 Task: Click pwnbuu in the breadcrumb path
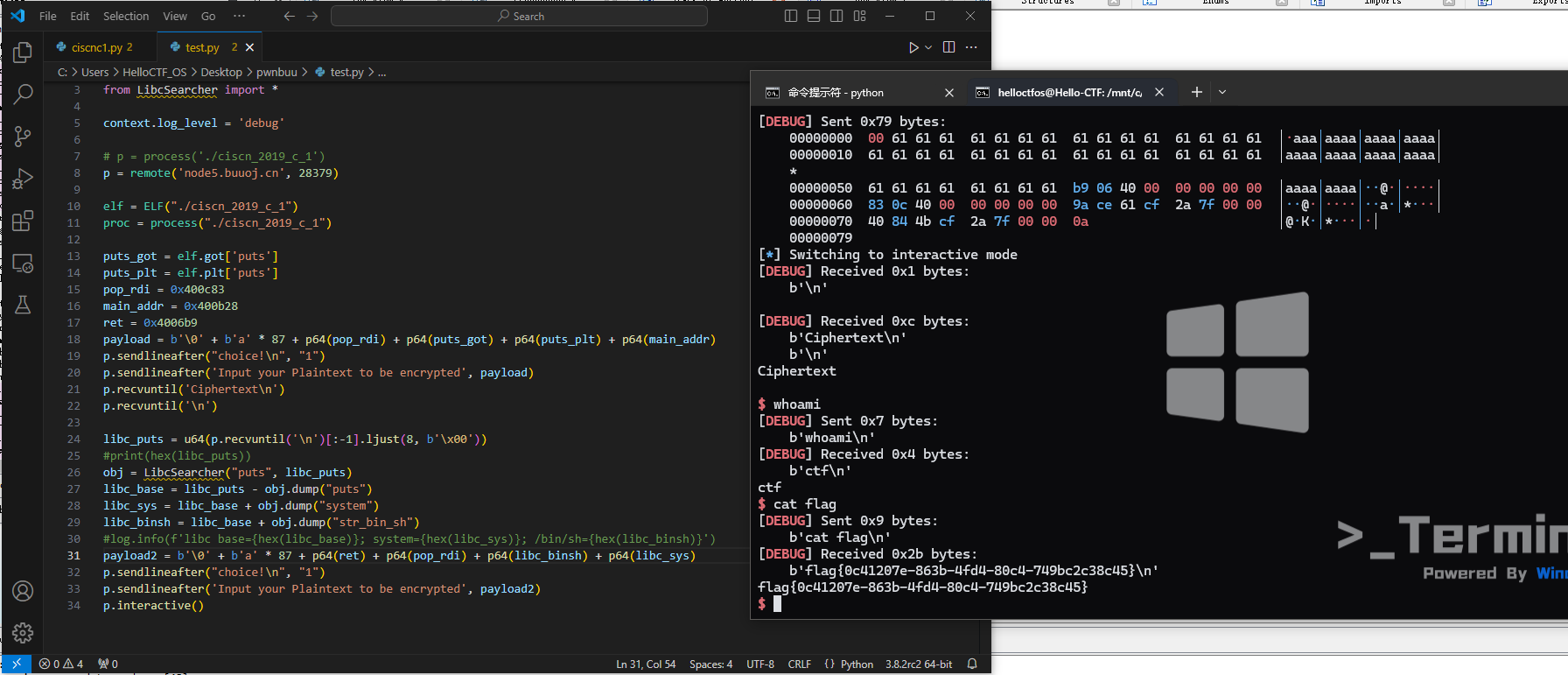point(276,72)
